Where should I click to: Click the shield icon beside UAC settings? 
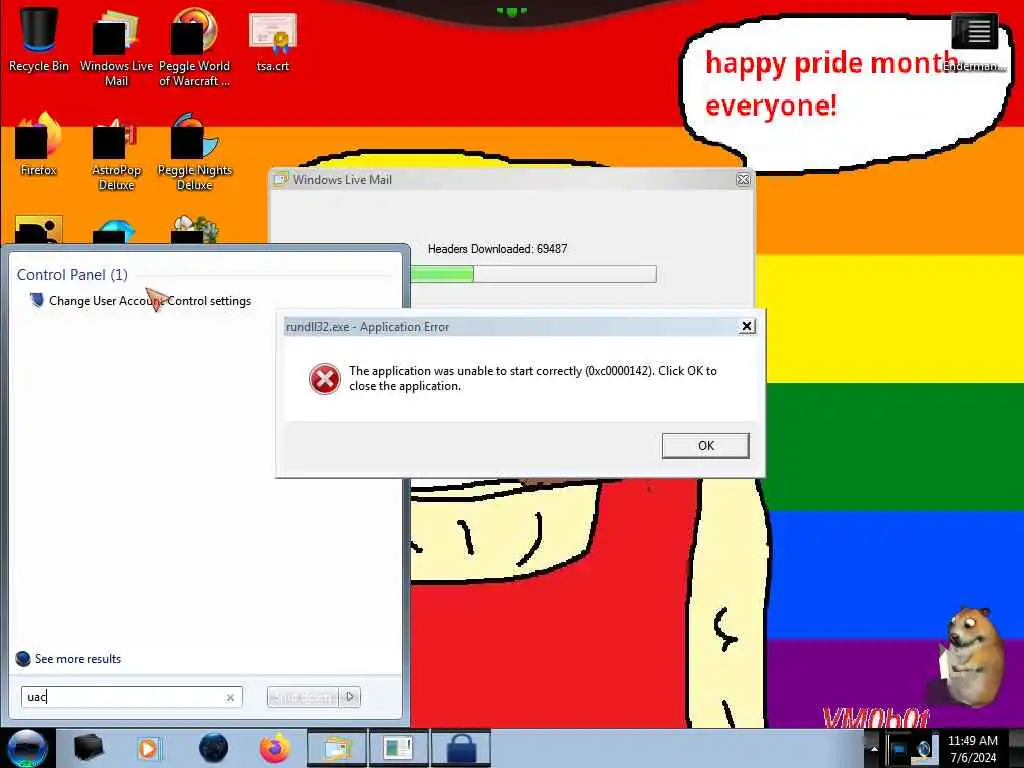click(37, 300)
